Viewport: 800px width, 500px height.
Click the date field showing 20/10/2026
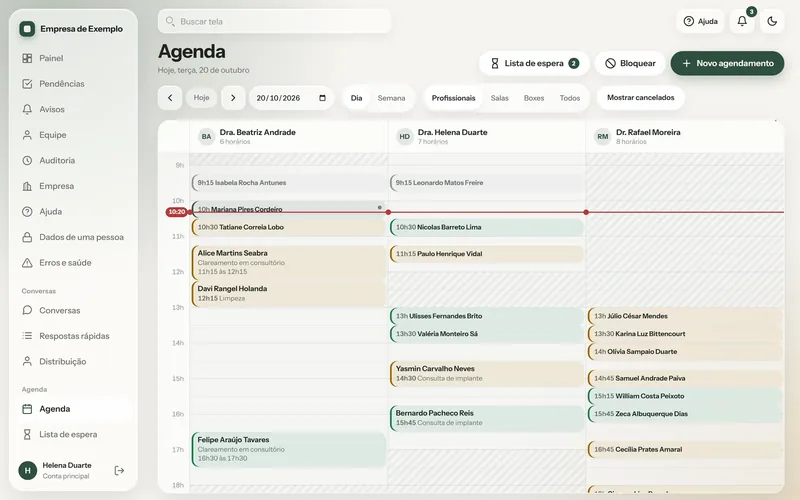[291, 98]
